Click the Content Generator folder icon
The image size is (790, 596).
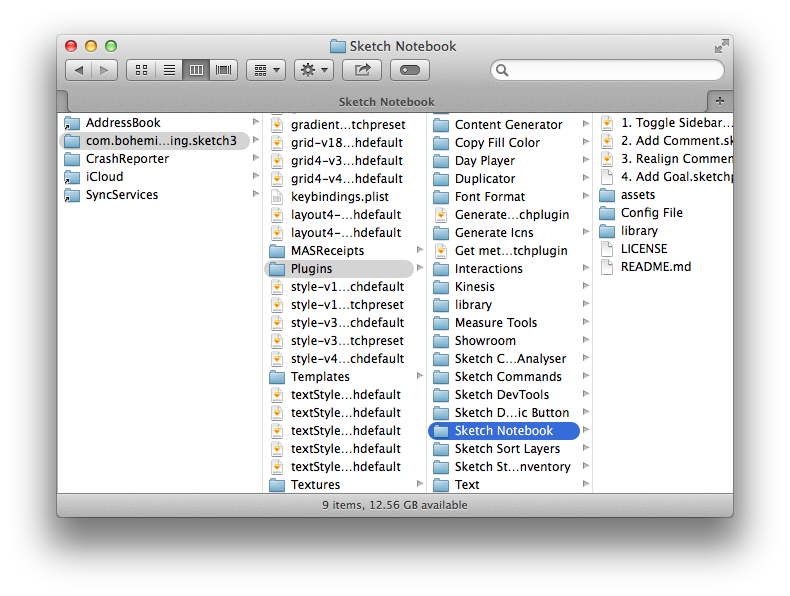[441, 124]
